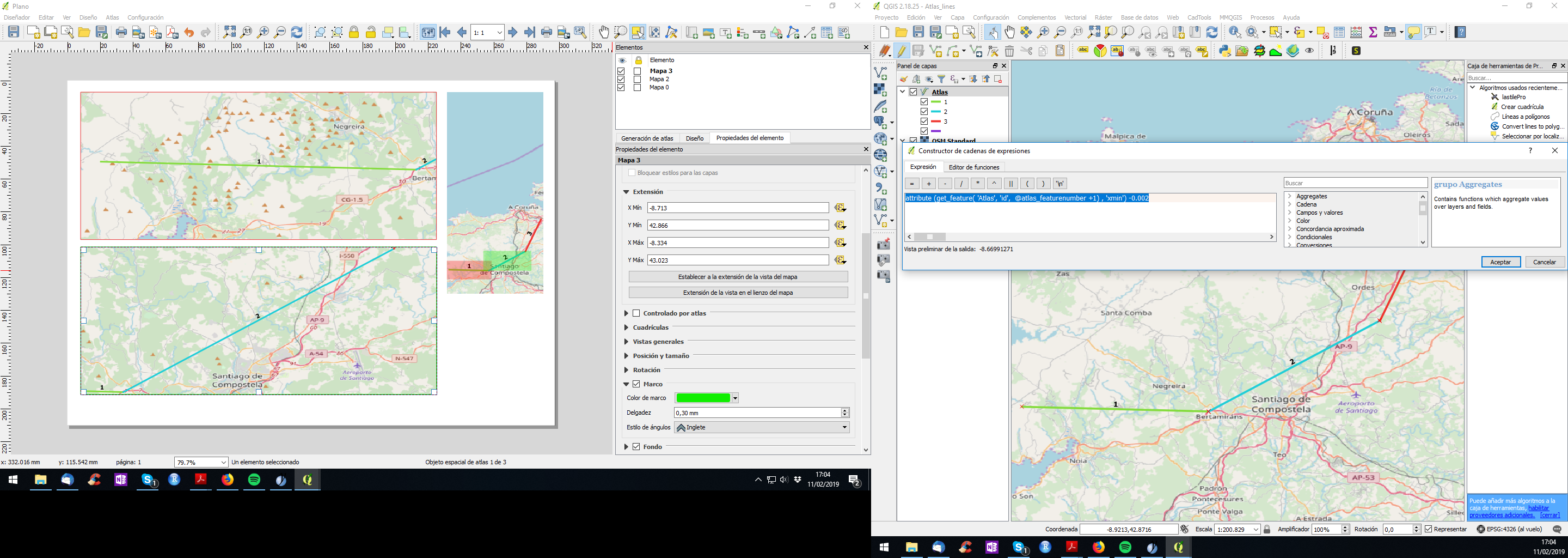Insert the '\n' newline operator button
The width and height of the screenshot is (1568, 558).
tap(1059, 183)
